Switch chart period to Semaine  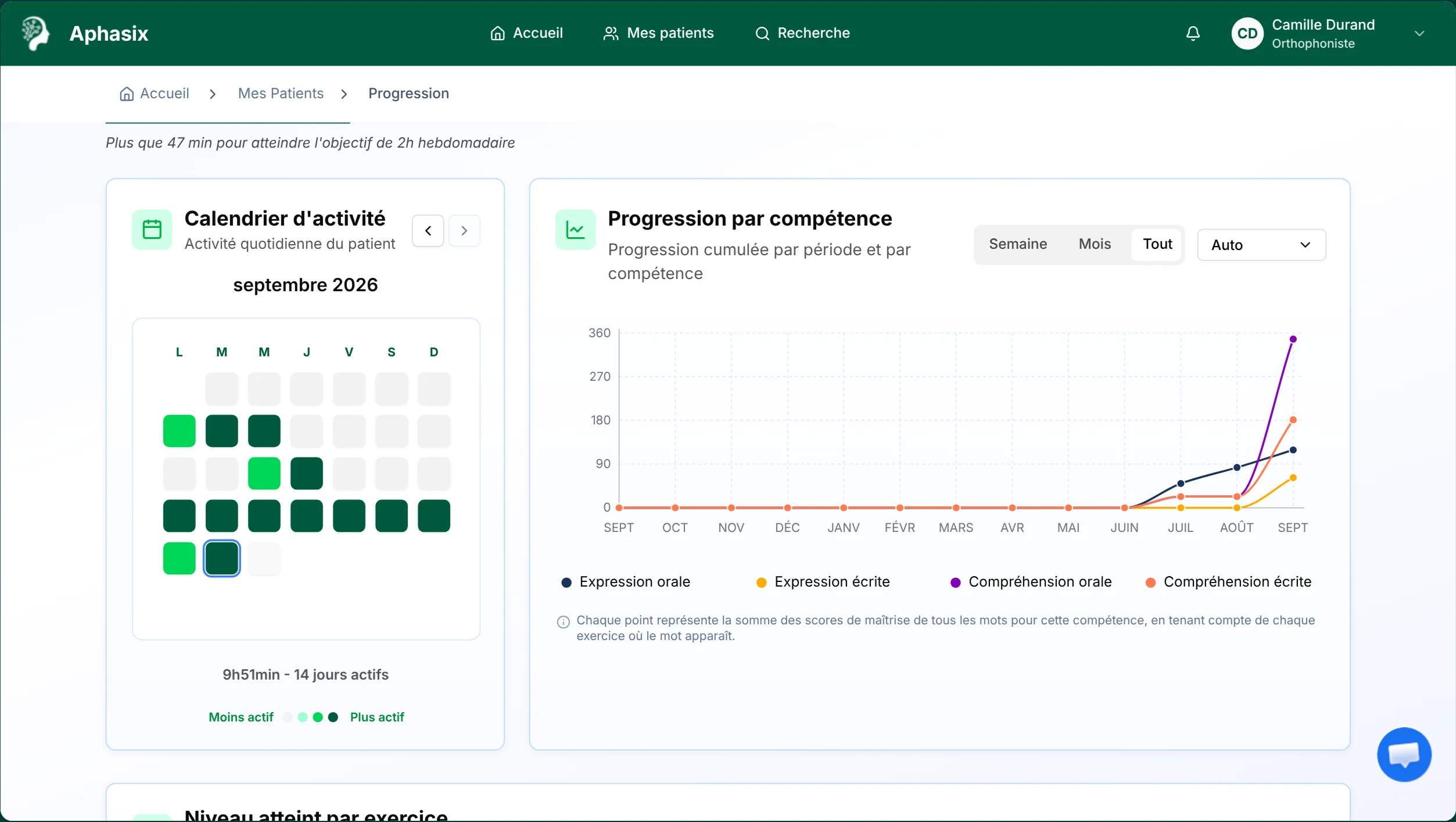point(1018,244)
